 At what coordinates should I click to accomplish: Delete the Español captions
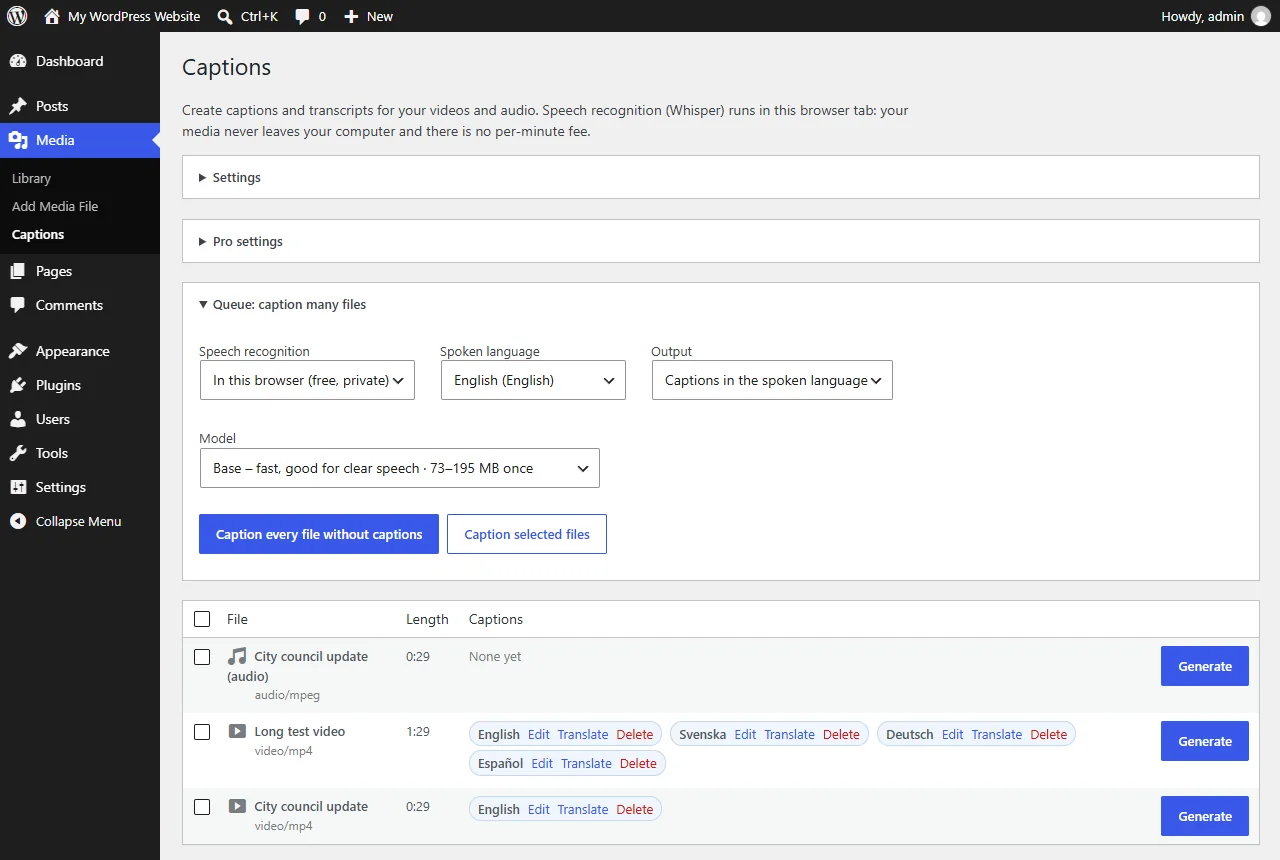coord(638,763)
